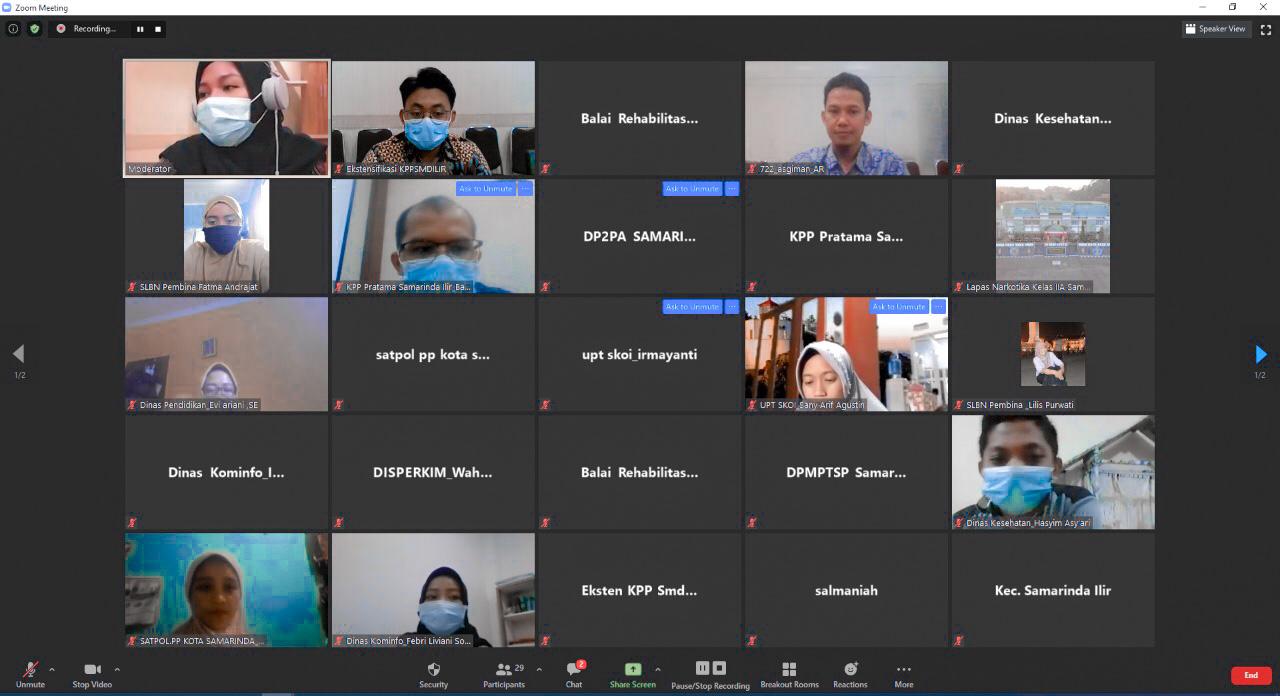
Task: Expand share options next to Share Screen
Action: pyautogui.click(x=658, y=669)
